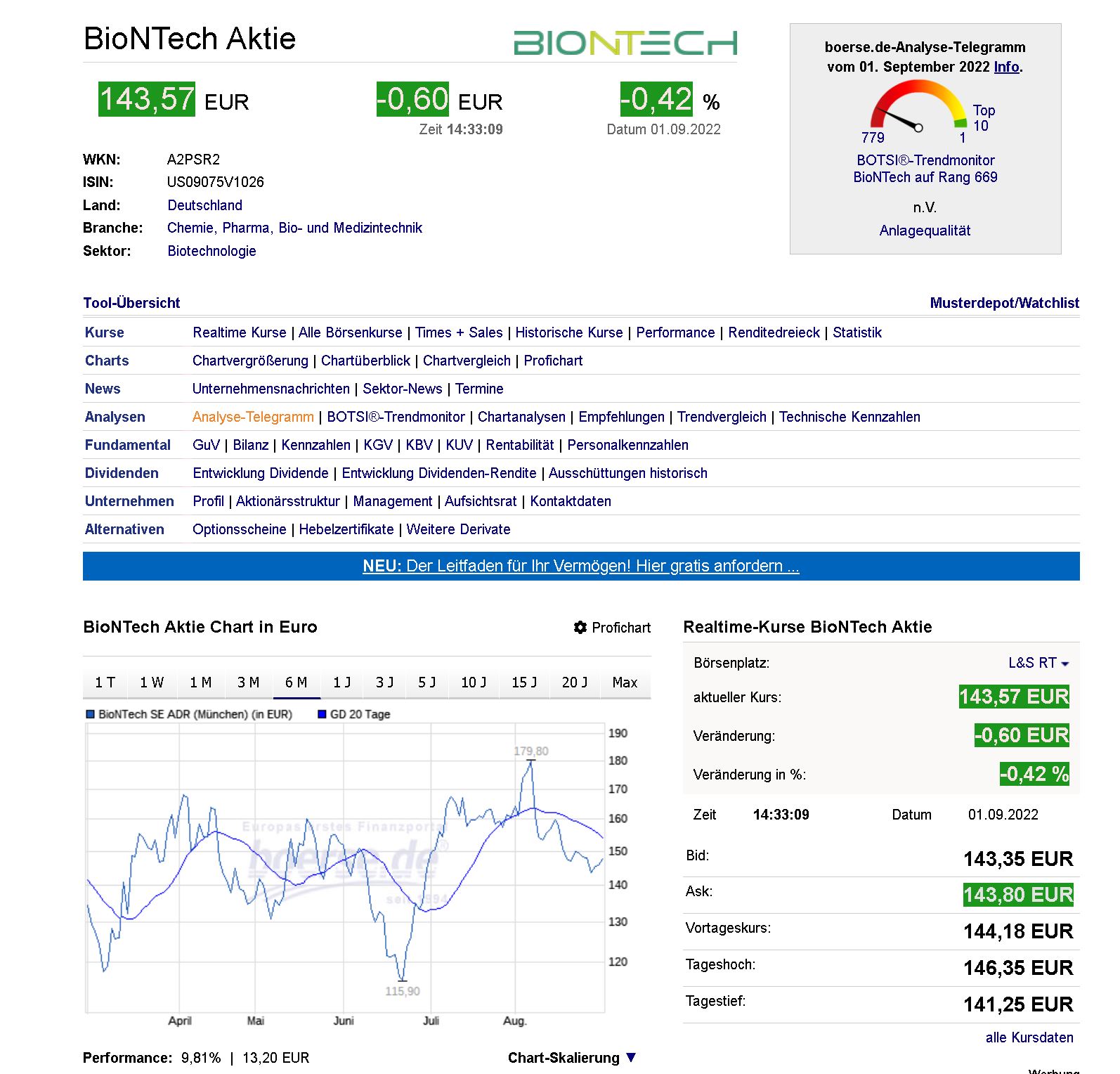Open Chartüberblick link
1120x1074 pixels.
(x=365, y=361)
